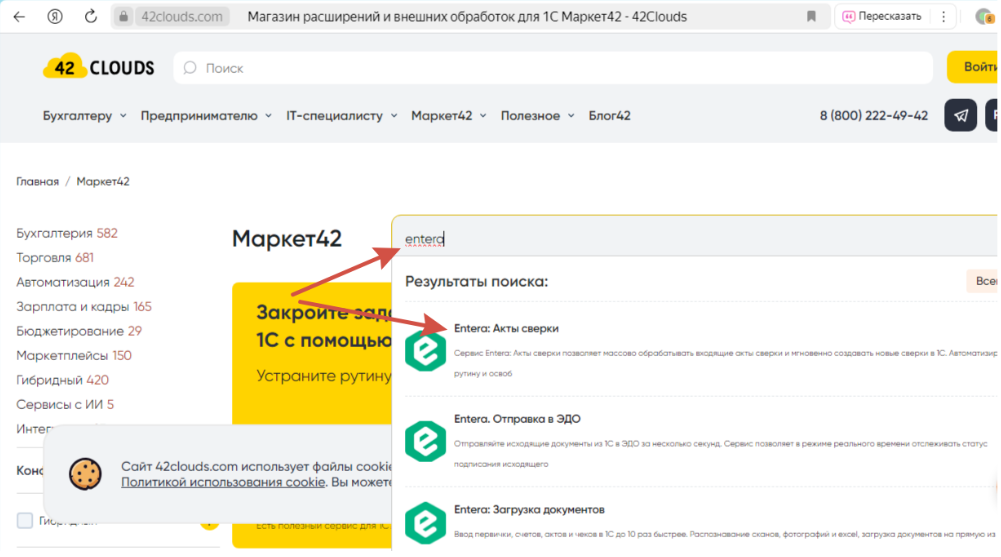The width and height of the screenshot is (1001, 557).
Task: Expand the Полезное menu
Action: point(538,115)
